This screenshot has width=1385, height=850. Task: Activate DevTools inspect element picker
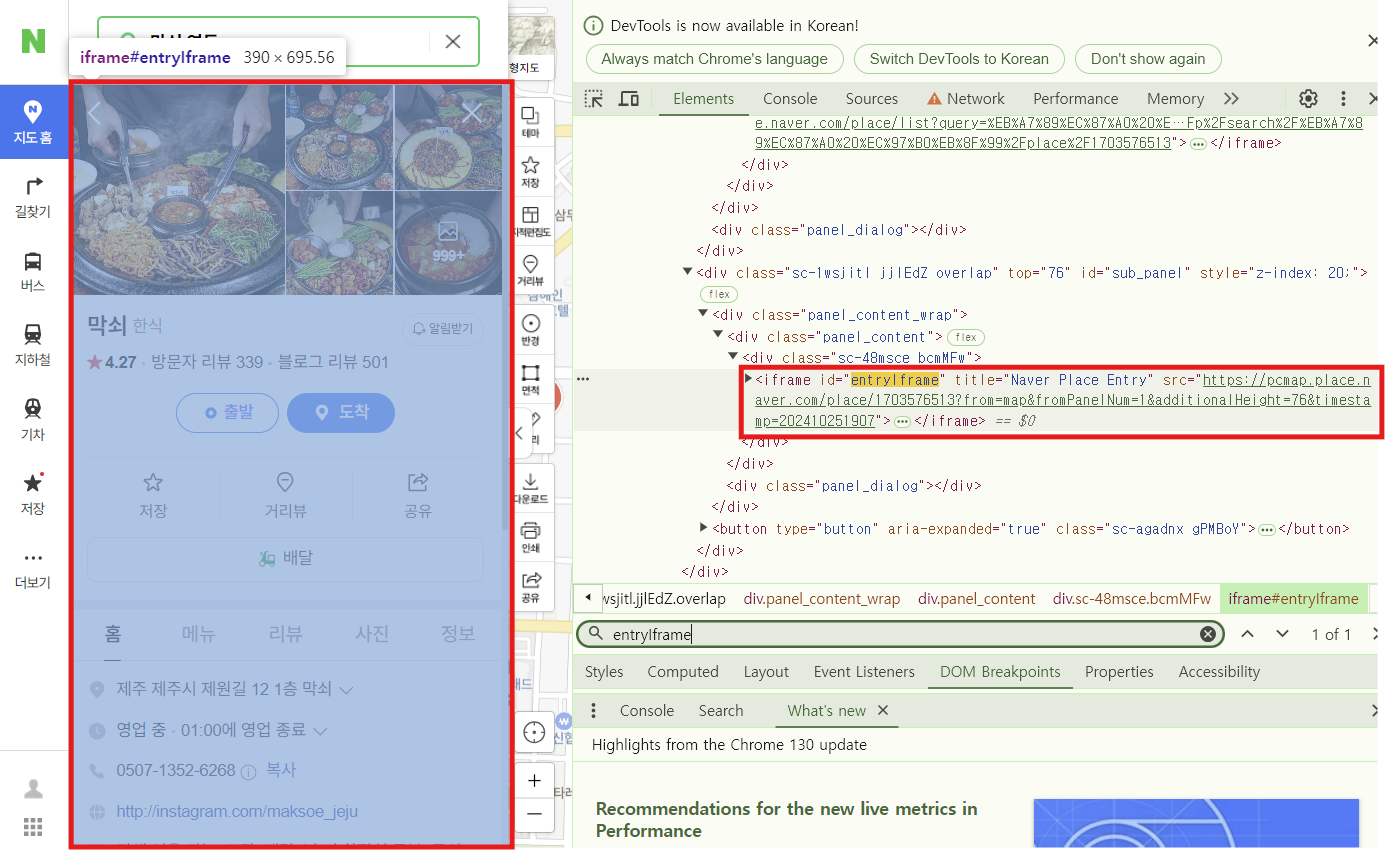(x=594, y=98)
